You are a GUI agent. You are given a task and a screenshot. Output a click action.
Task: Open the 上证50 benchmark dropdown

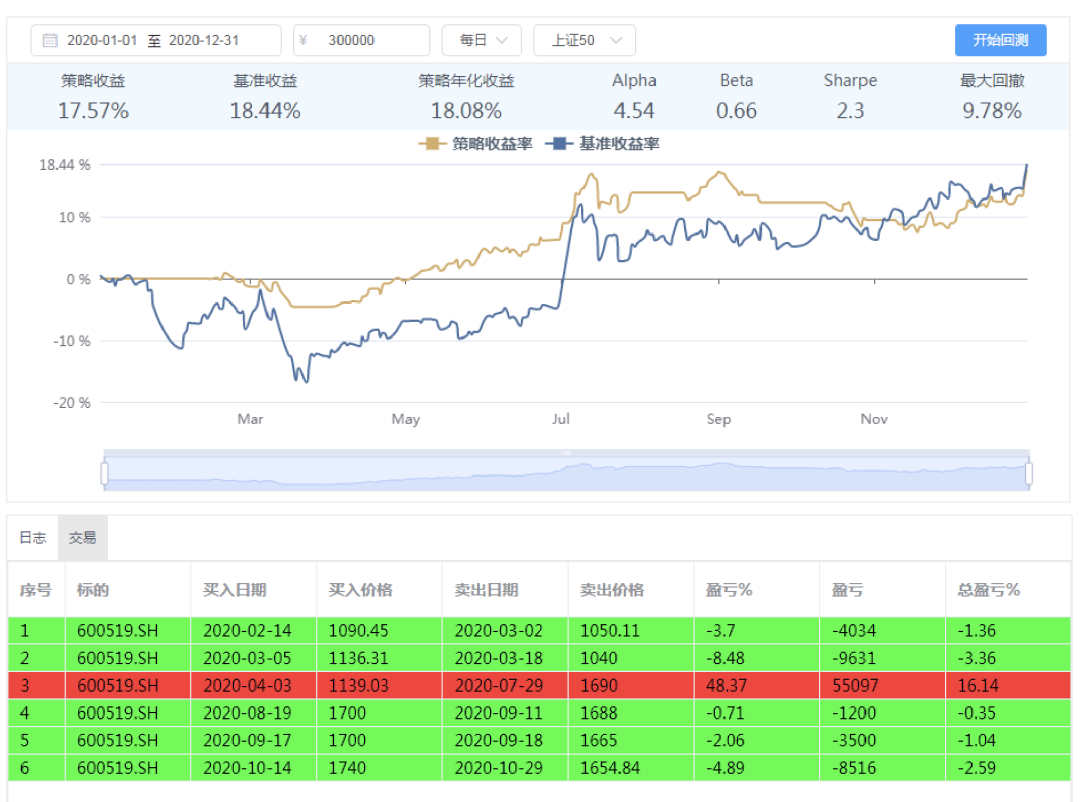(x=584, y=41)
